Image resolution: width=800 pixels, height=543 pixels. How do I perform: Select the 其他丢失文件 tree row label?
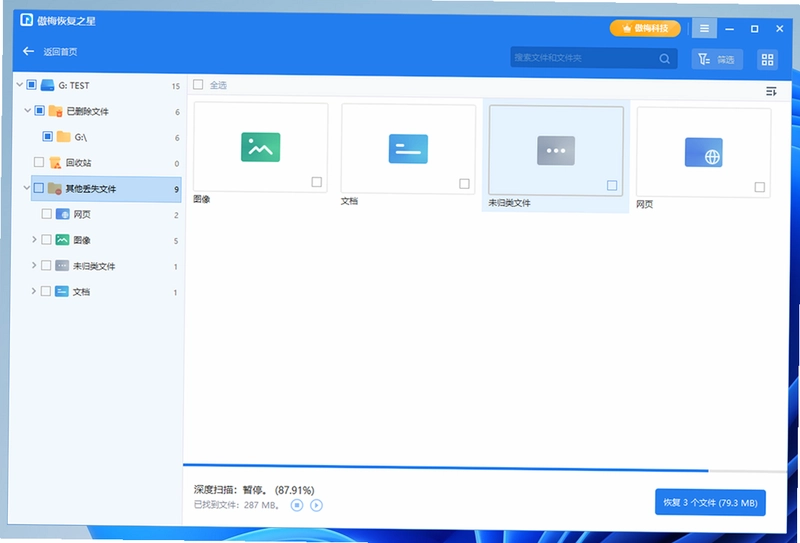point(91,189)
